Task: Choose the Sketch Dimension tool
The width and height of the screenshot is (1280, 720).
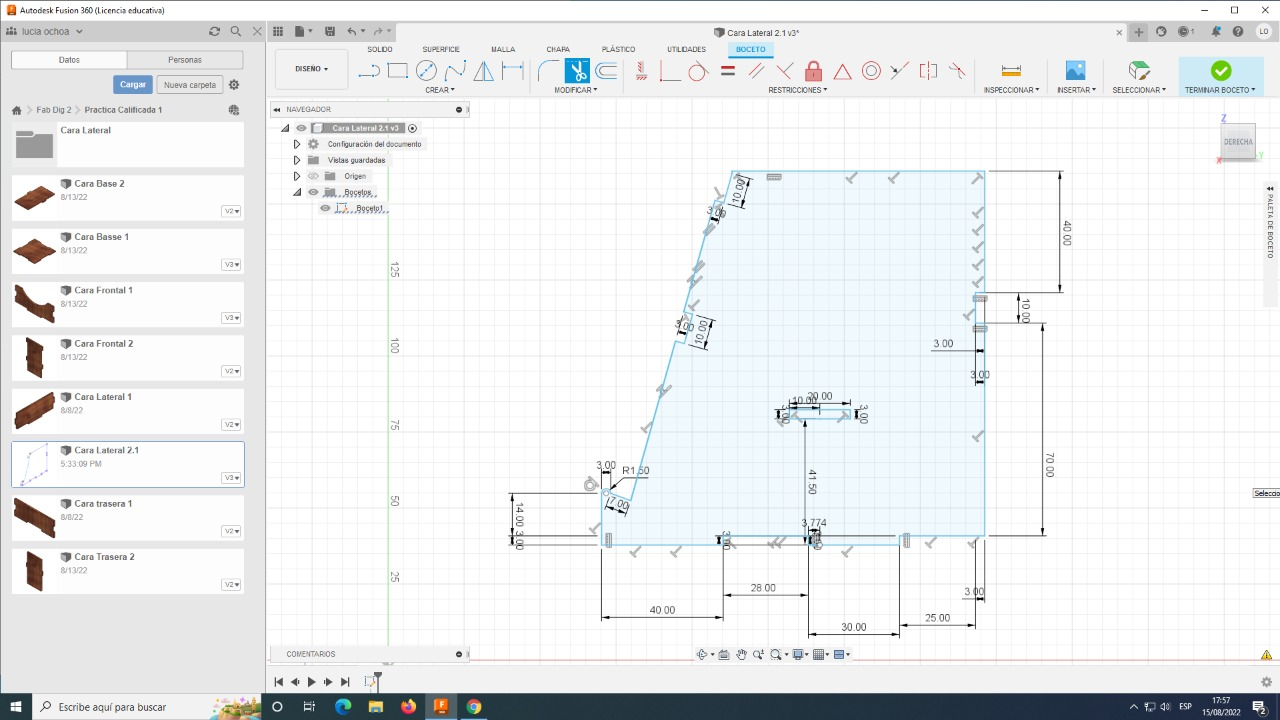Action: coord(513,71)
